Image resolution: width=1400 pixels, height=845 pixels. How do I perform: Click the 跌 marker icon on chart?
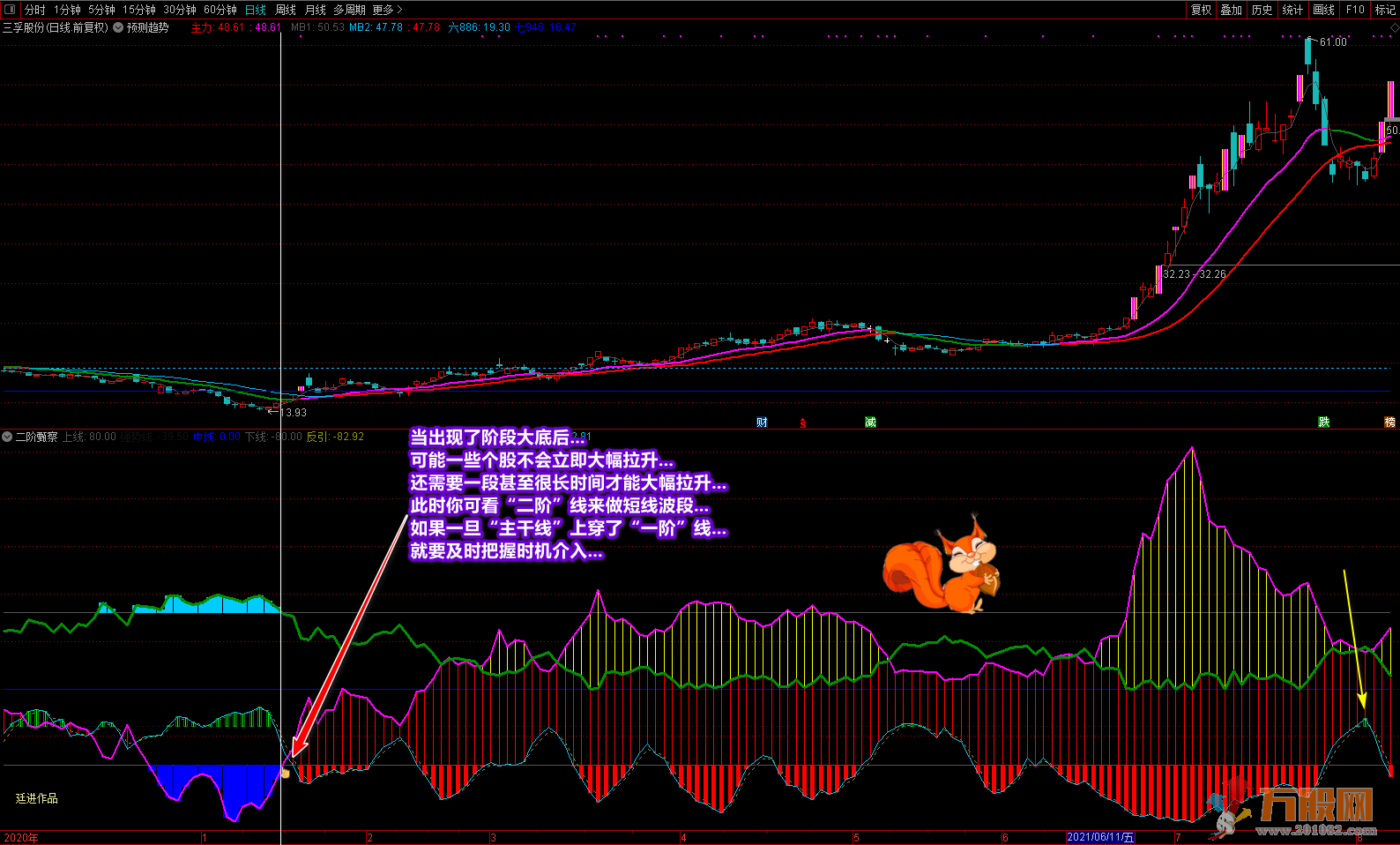1323,422
